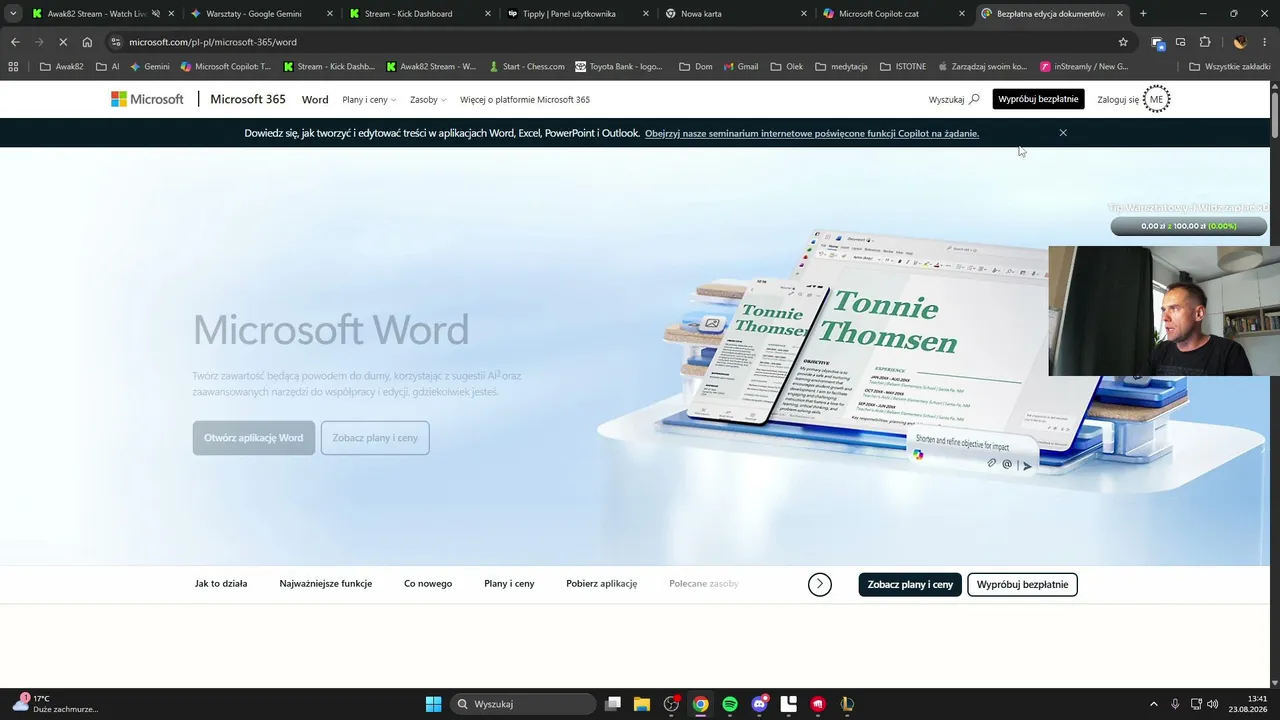
Task: Open the Chrome profile avatar
Action: (x=1240, y=42)
